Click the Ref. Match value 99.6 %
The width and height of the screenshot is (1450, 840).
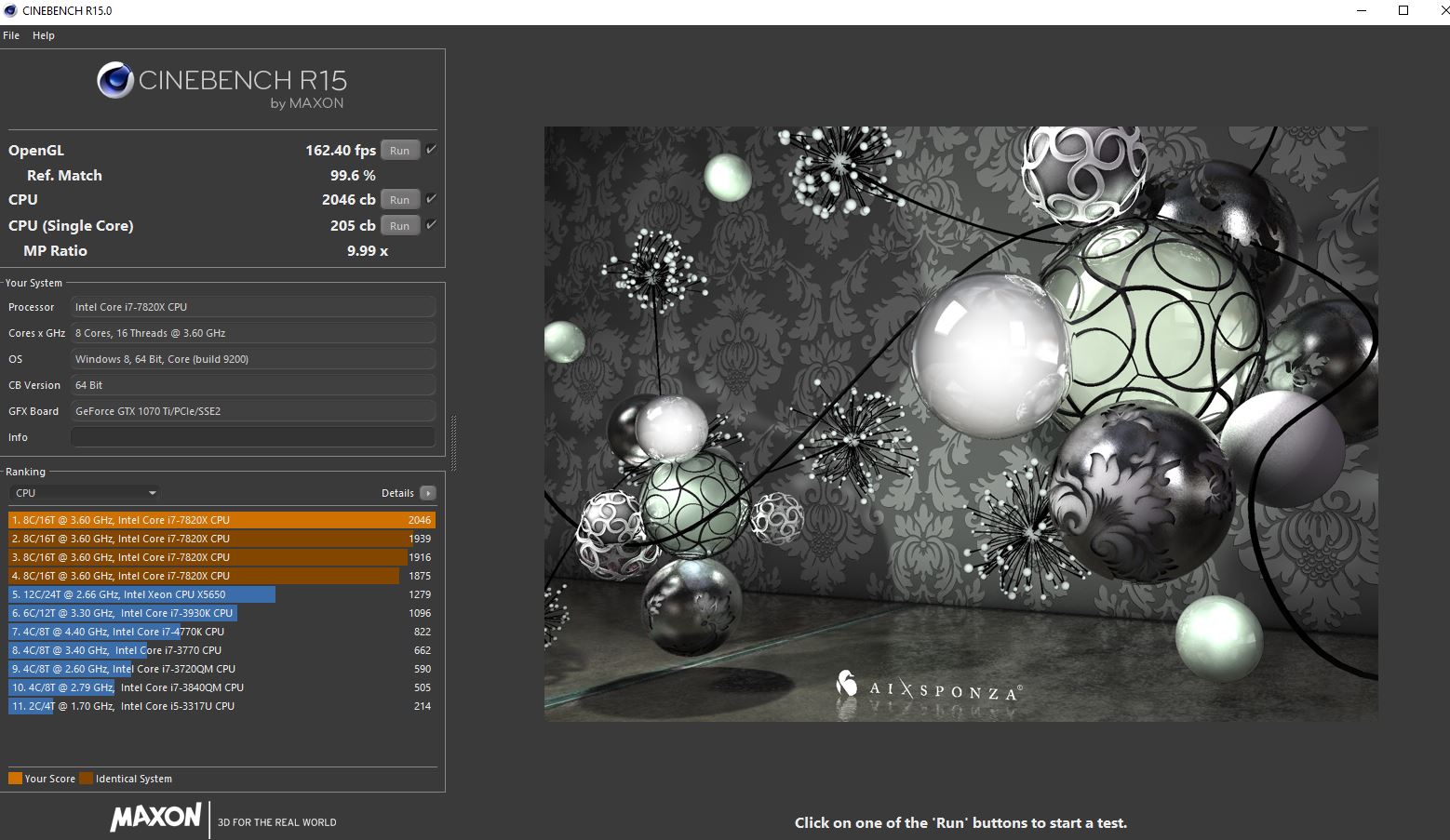[x=353, y=175]
